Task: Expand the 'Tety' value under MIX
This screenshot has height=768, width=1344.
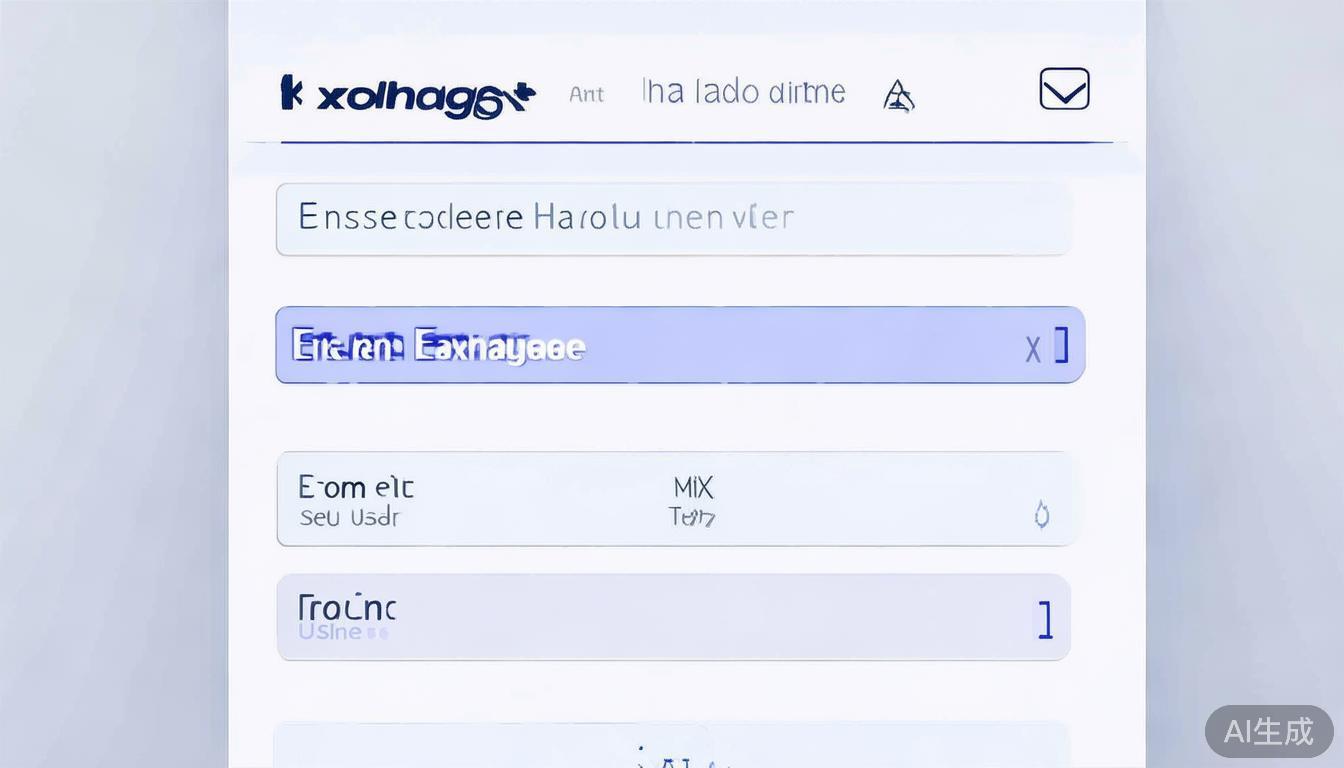Action: click(692, 517)
